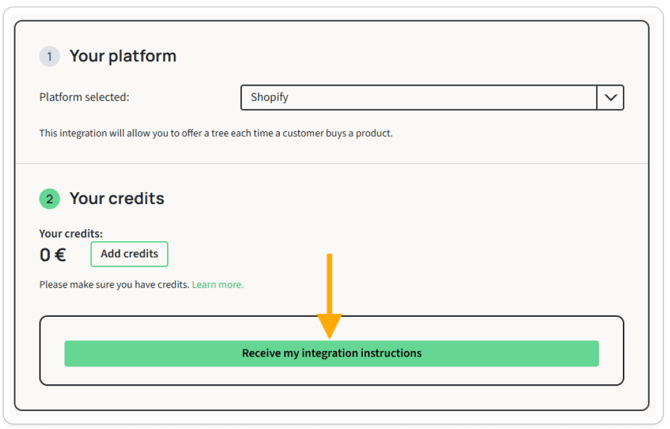Viewport: 670px width, 429px height.
Task: Click the 0 credit balance number
Action: 45,255
